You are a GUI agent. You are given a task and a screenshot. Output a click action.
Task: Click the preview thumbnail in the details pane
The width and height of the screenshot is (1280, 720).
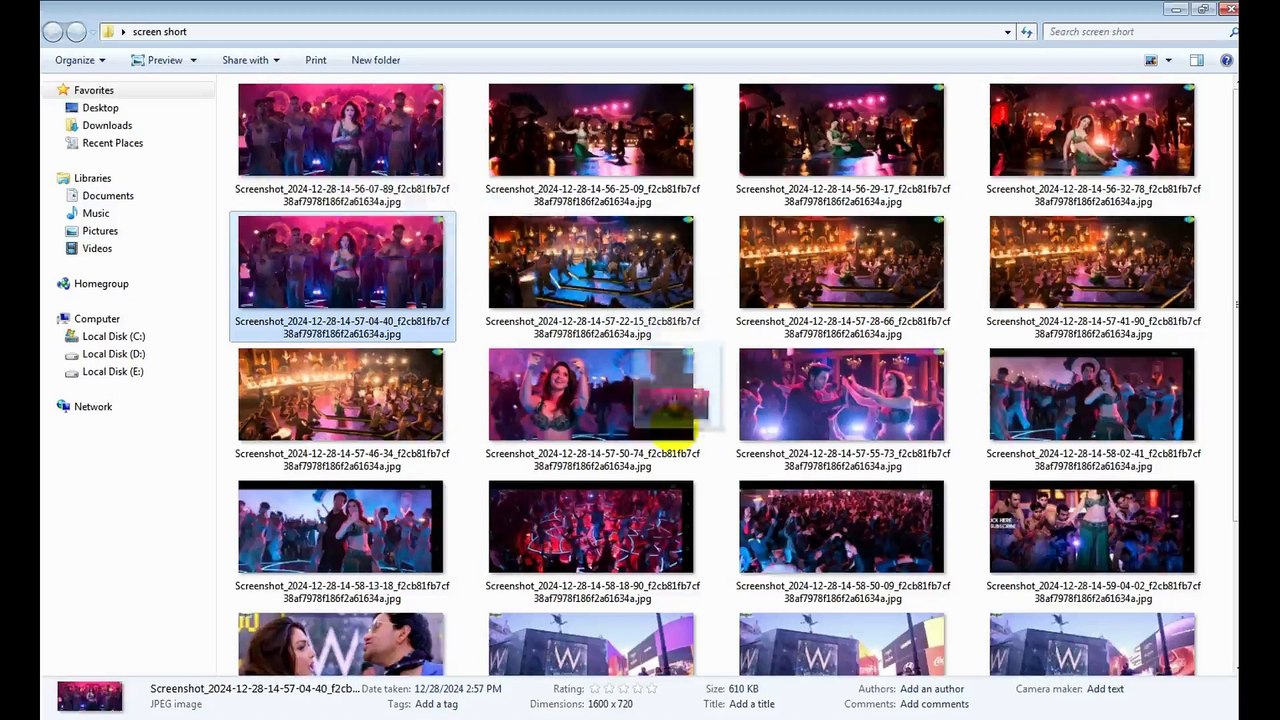[x=90, y=696]
